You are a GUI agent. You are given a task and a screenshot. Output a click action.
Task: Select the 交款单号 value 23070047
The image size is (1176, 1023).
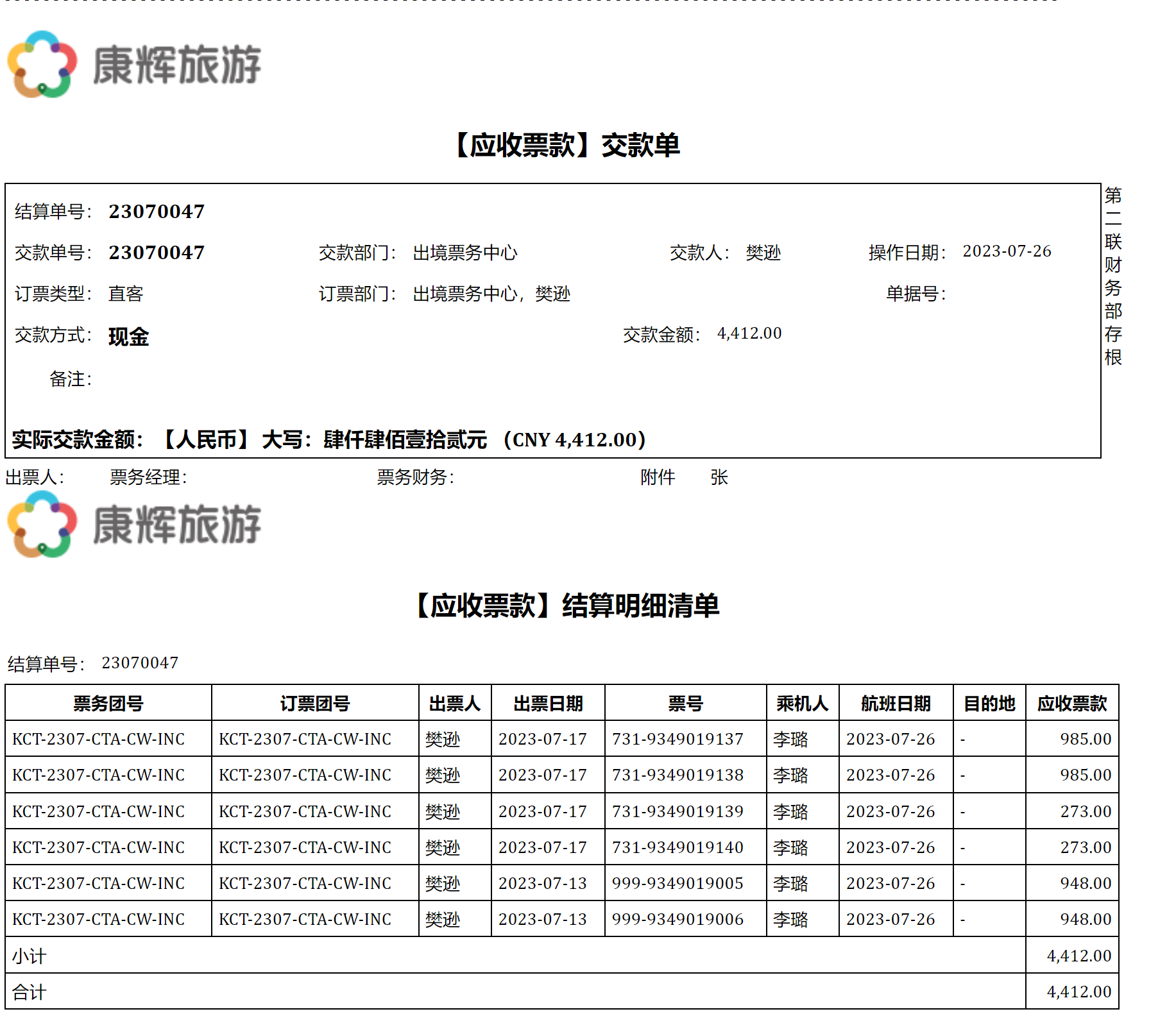157,253
